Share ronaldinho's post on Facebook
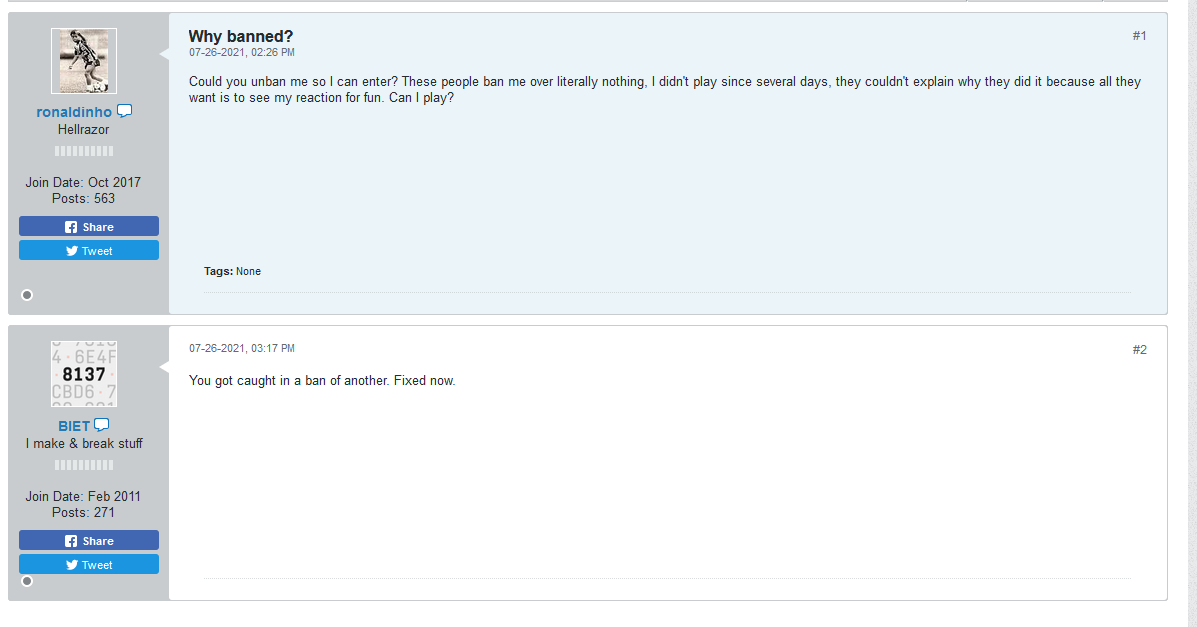1197x627 pixels. click(x=89, y=227)
